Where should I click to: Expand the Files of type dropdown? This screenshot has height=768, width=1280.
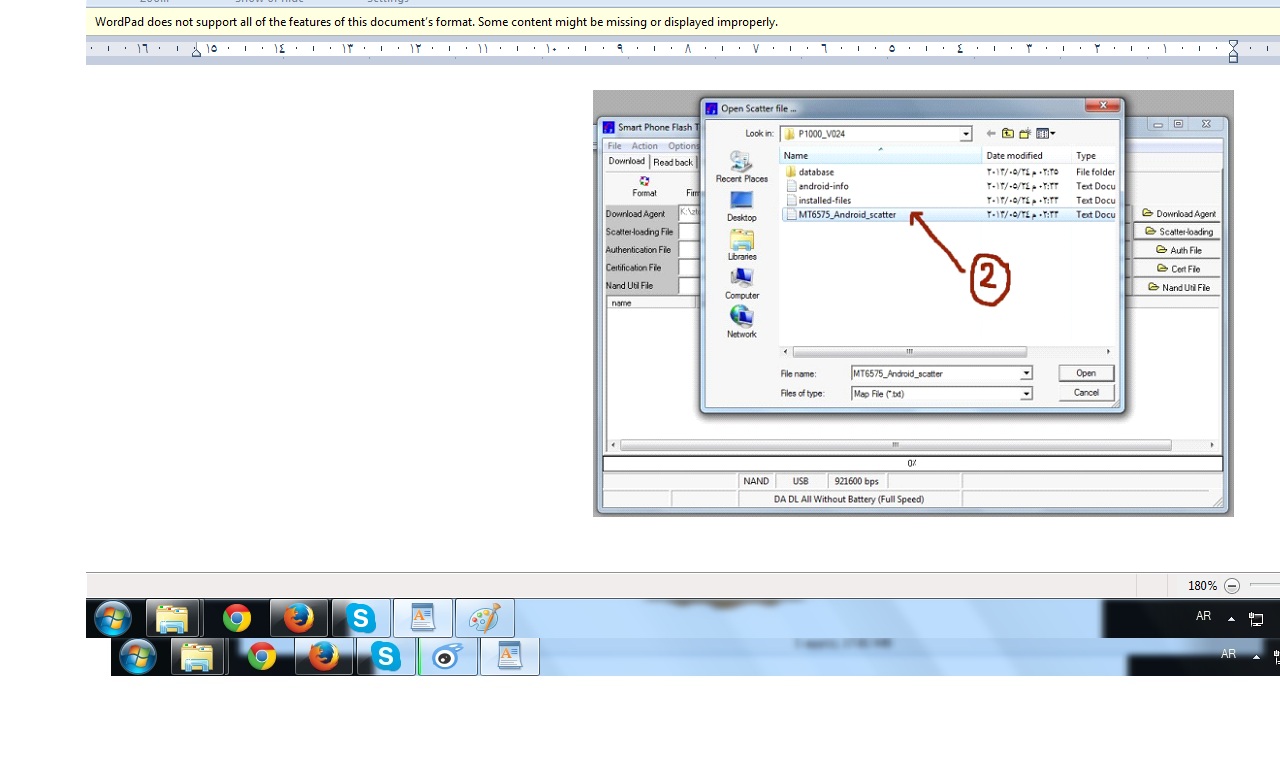[1026, 394]
